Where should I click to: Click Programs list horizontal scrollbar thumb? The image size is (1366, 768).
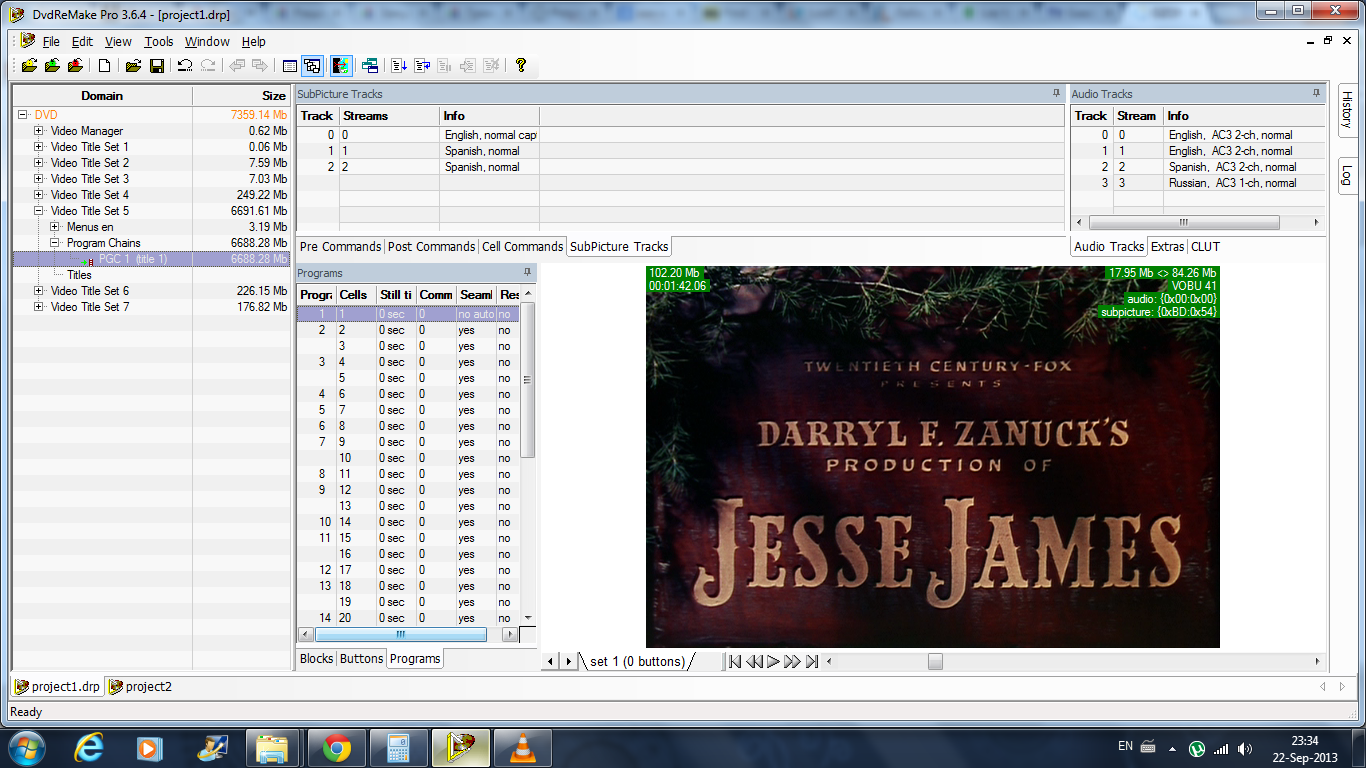(x=401, y=635)
